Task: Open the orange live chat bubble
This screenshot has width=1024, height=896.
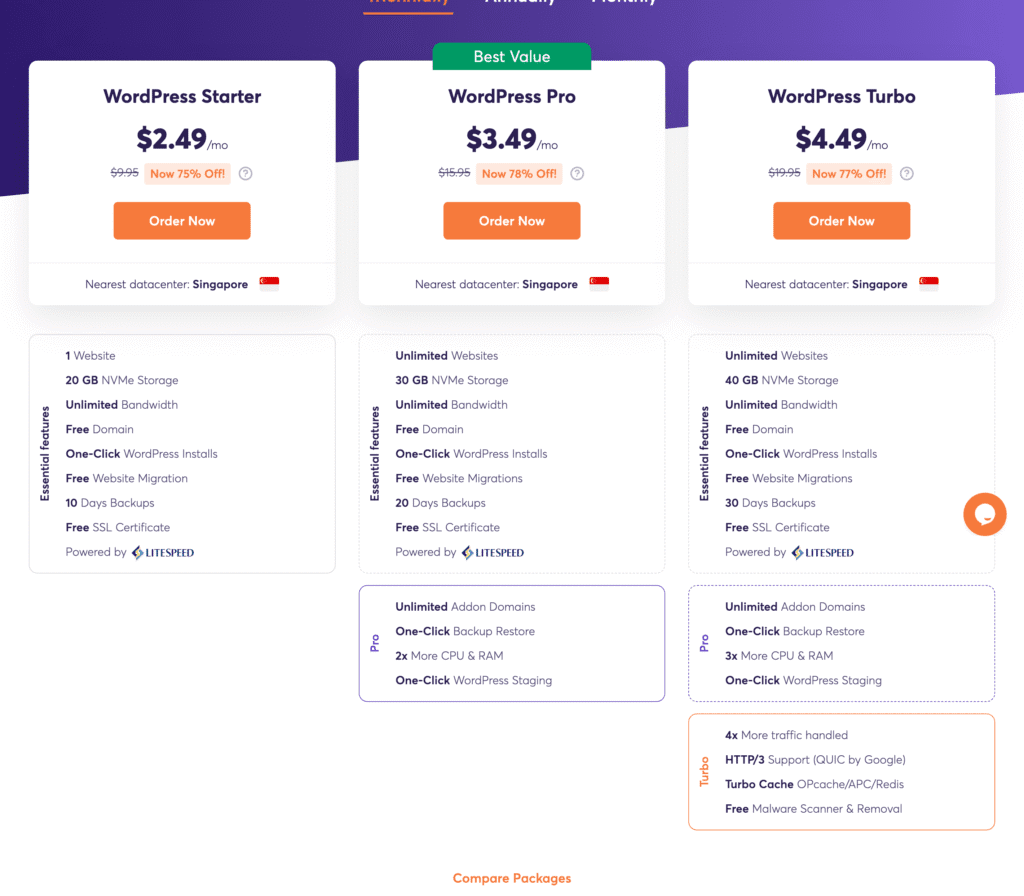Action: [x=984, y=515]
